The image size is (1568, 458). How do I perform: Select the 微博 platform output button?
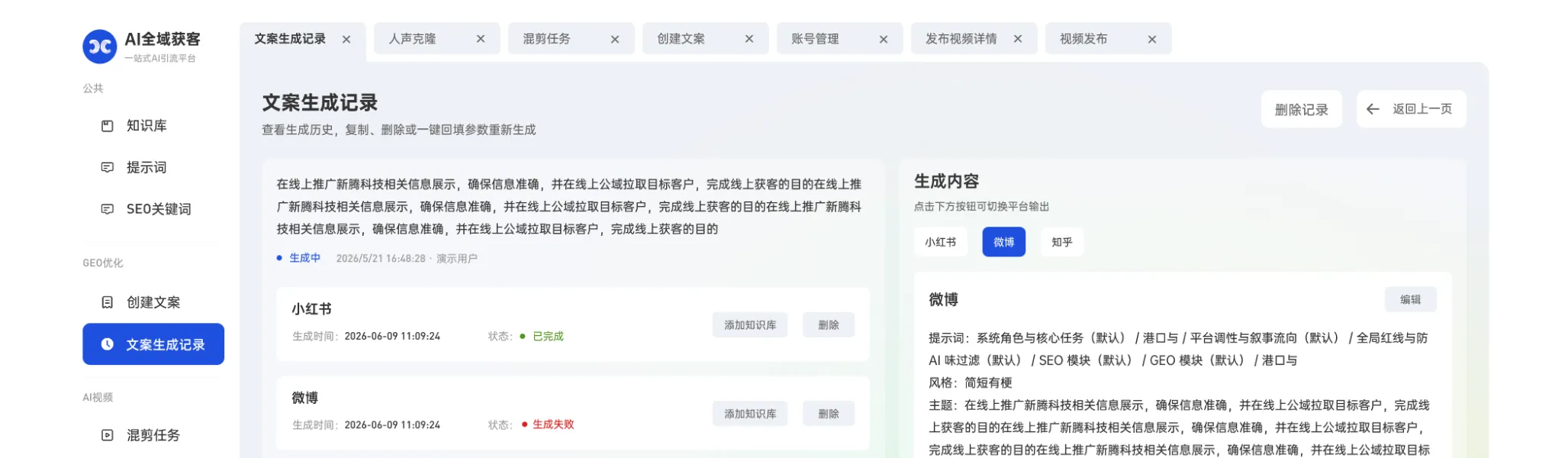[x=1004, y=242]
